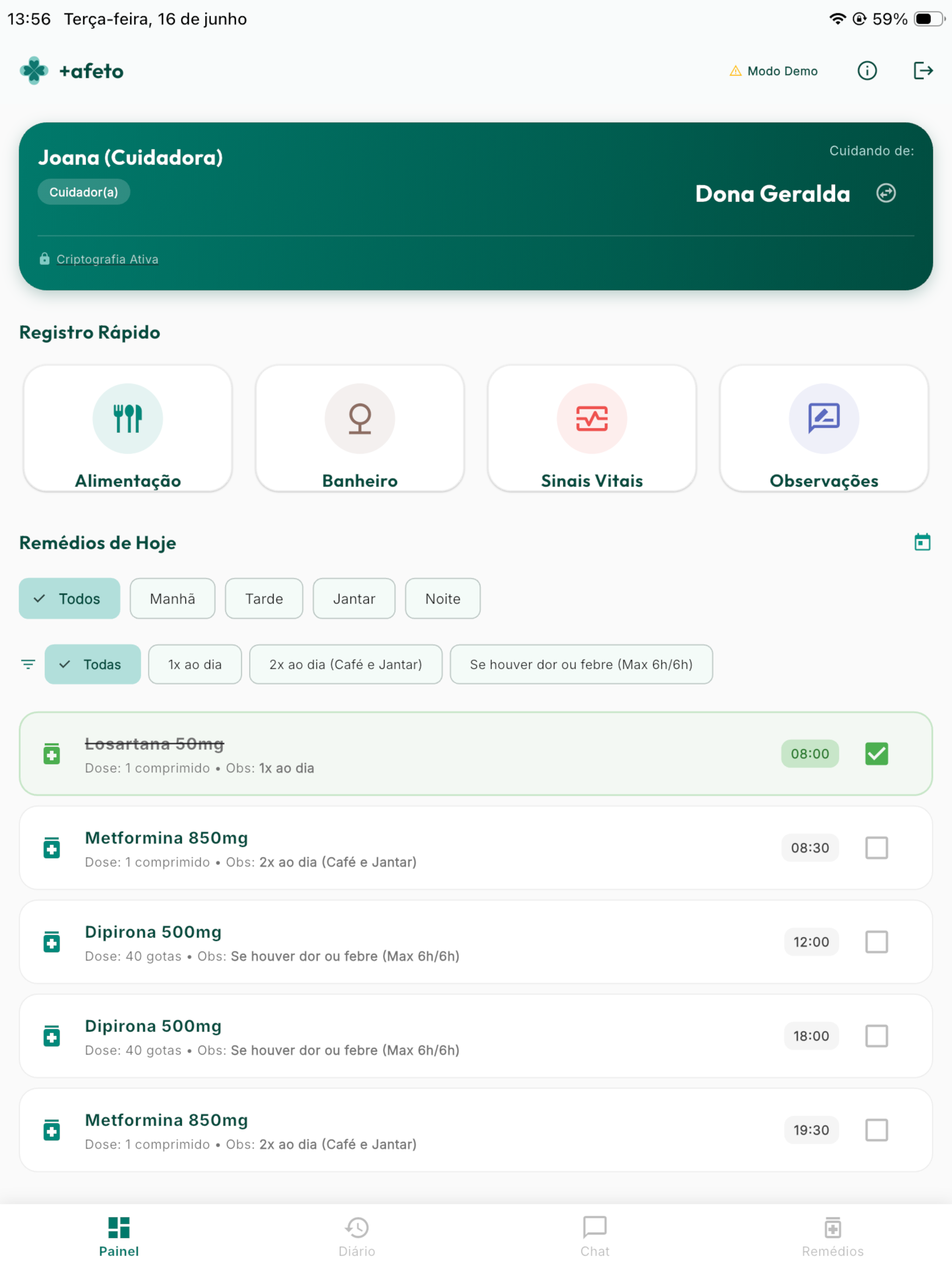
Task: Select the Noite filter chip
Action: click(x=443, y=598)
